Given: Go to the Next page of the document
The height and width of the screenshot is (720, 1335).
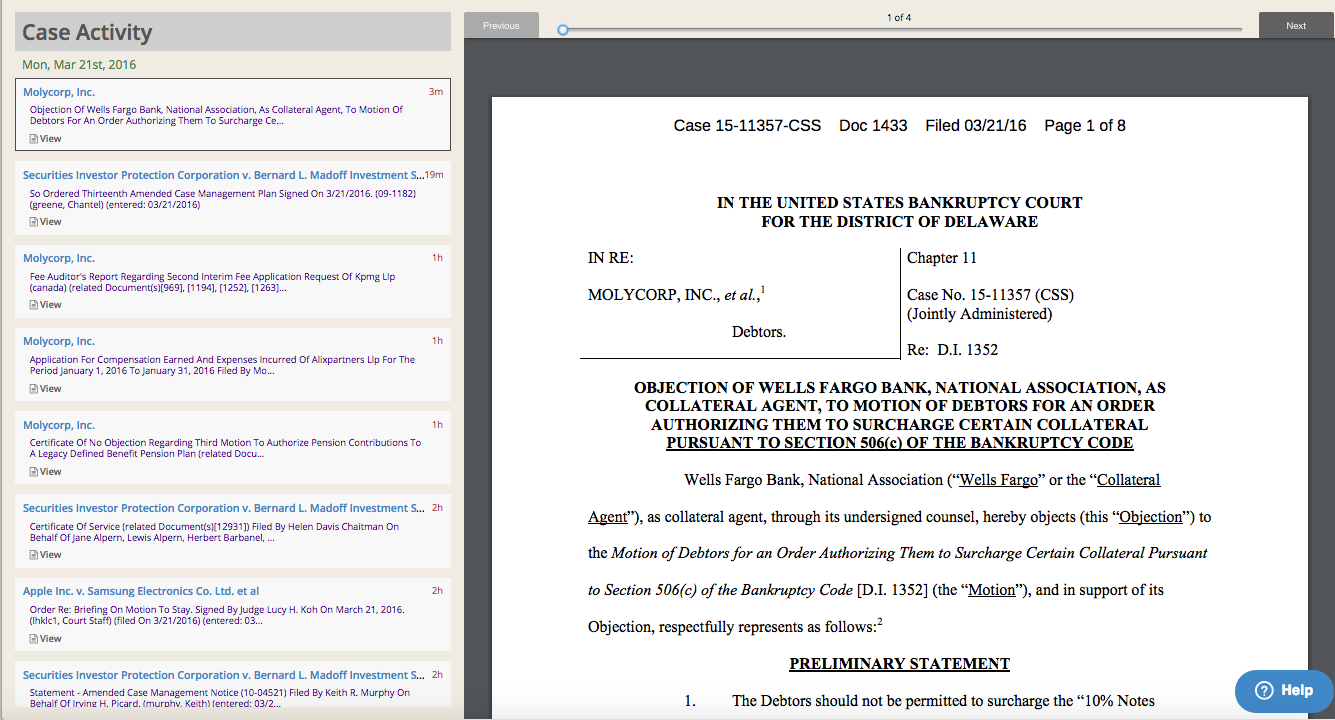Looking at the screenshot, I should tap(1296, 25).
